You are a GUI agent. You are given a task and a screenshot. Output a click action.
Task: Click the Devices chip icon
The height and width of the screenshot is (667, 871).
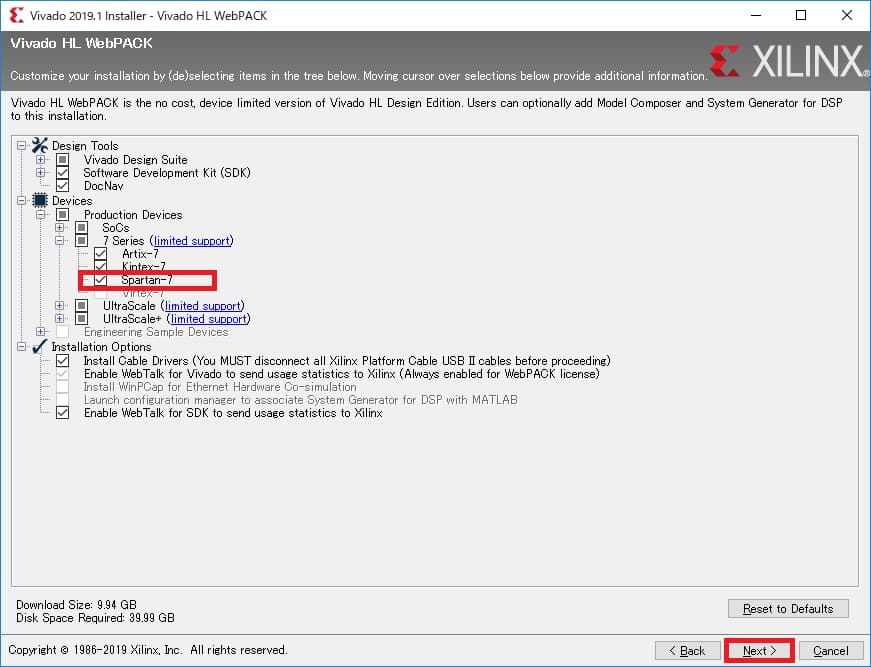point(39,200)
